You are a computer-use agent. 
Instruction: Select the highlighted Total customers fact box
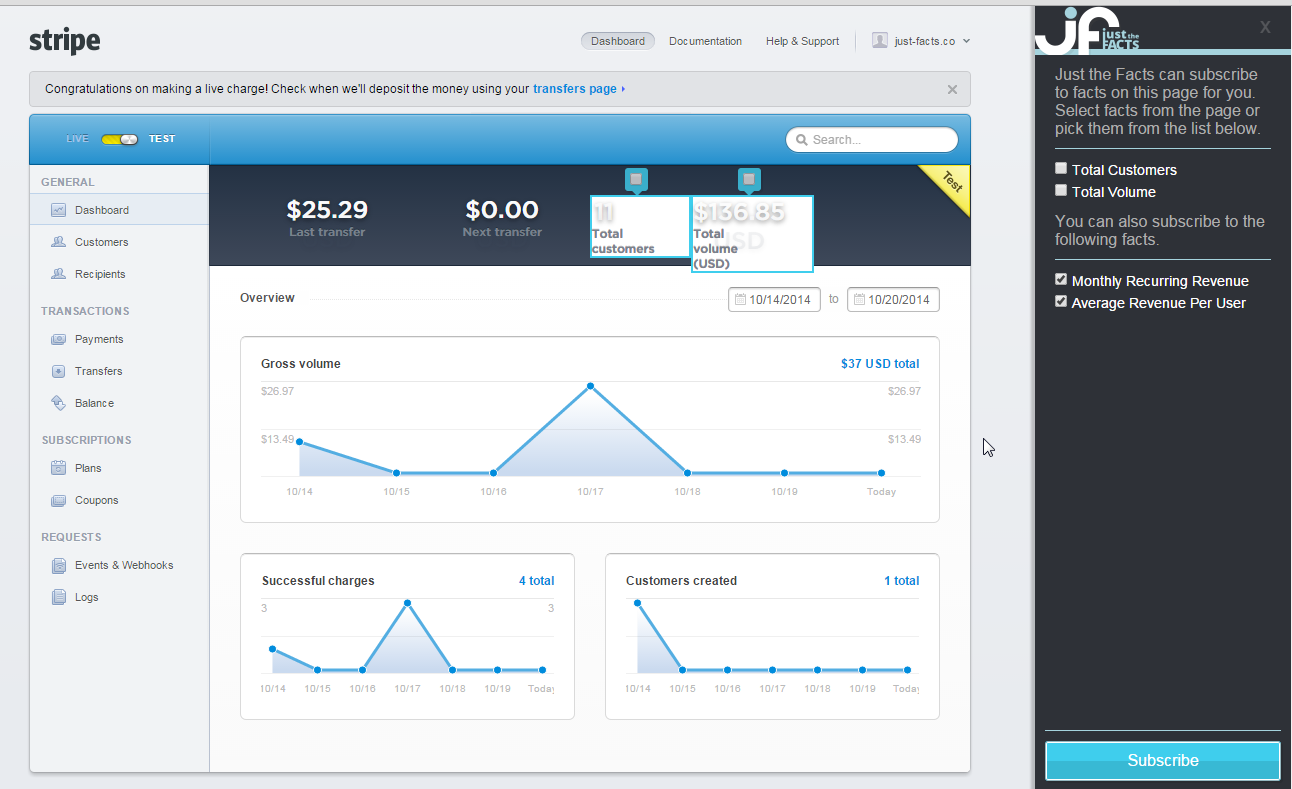point(640,227)
